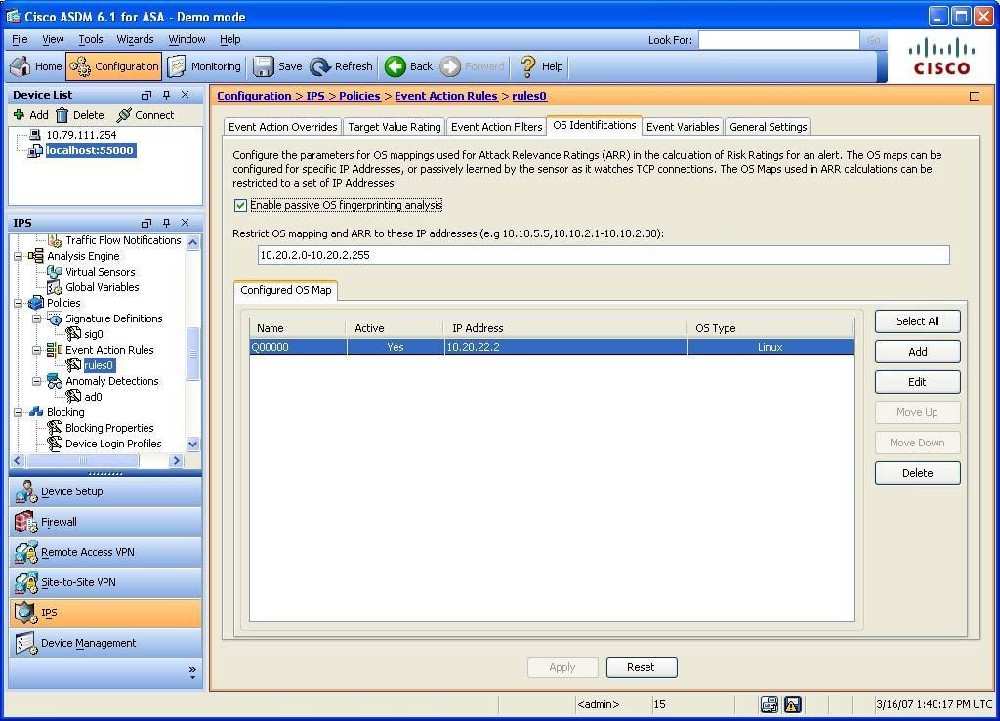Float the Device List panel
The image size is (1000, 721).
point(147,95)
